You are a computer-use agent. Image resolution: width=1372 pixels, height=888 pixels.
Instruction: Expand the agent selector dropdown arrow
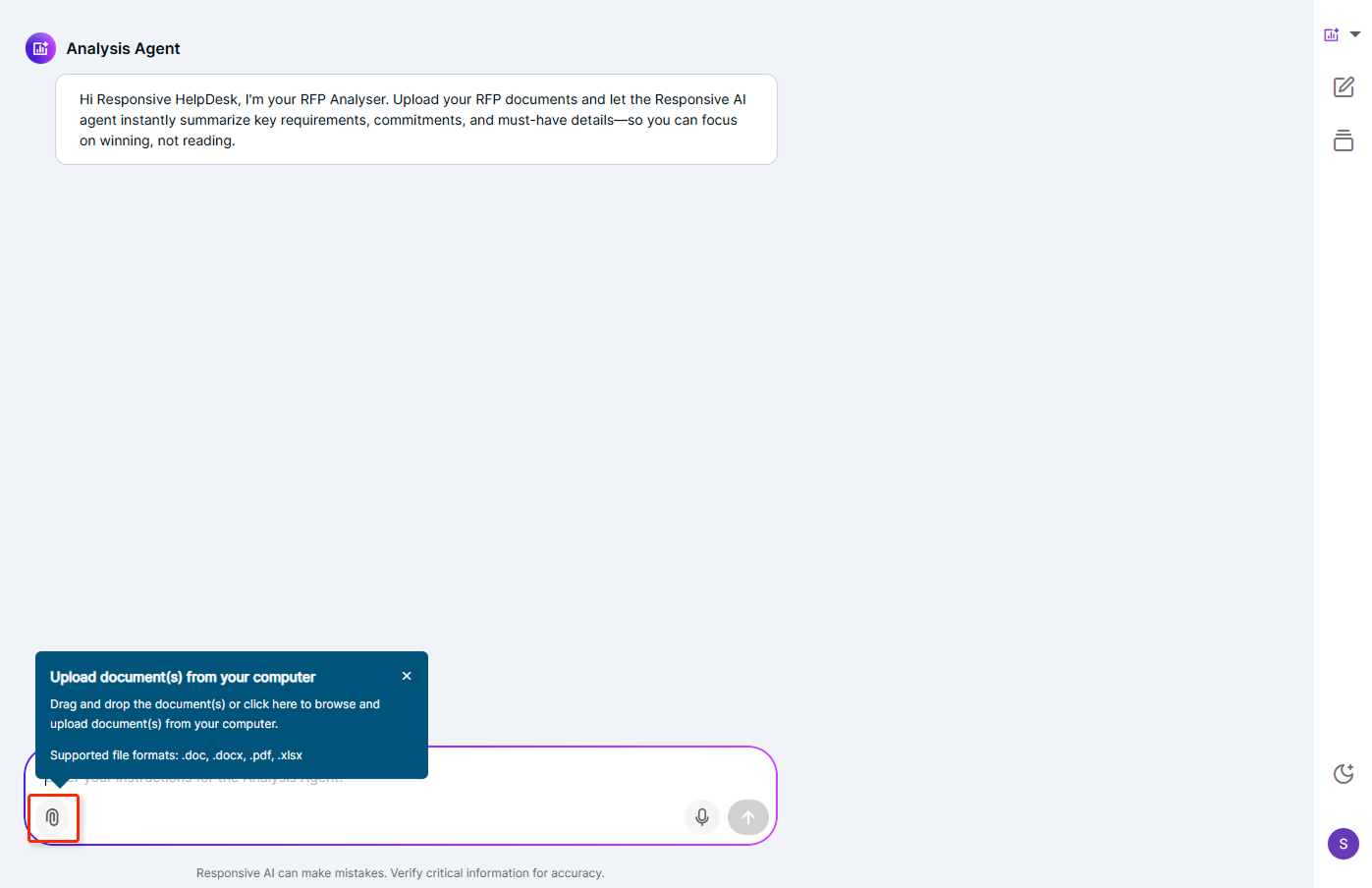pyautogui.click(x=1355, y=34)
